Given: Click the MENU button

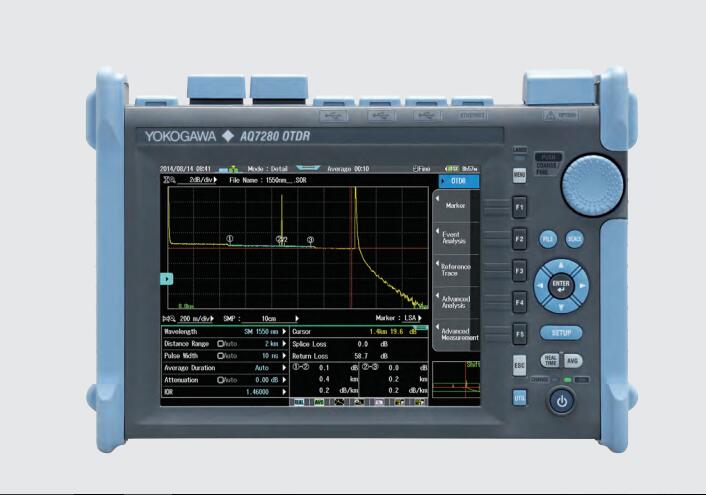Looking at the screenshot, I should 519,175.
